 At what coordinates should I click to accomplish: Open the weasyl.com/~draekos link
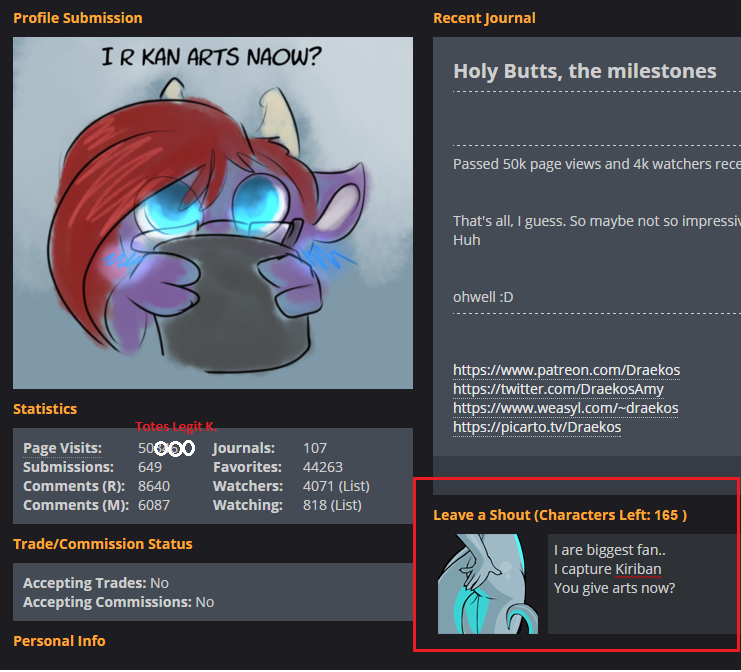pos(565,408)
